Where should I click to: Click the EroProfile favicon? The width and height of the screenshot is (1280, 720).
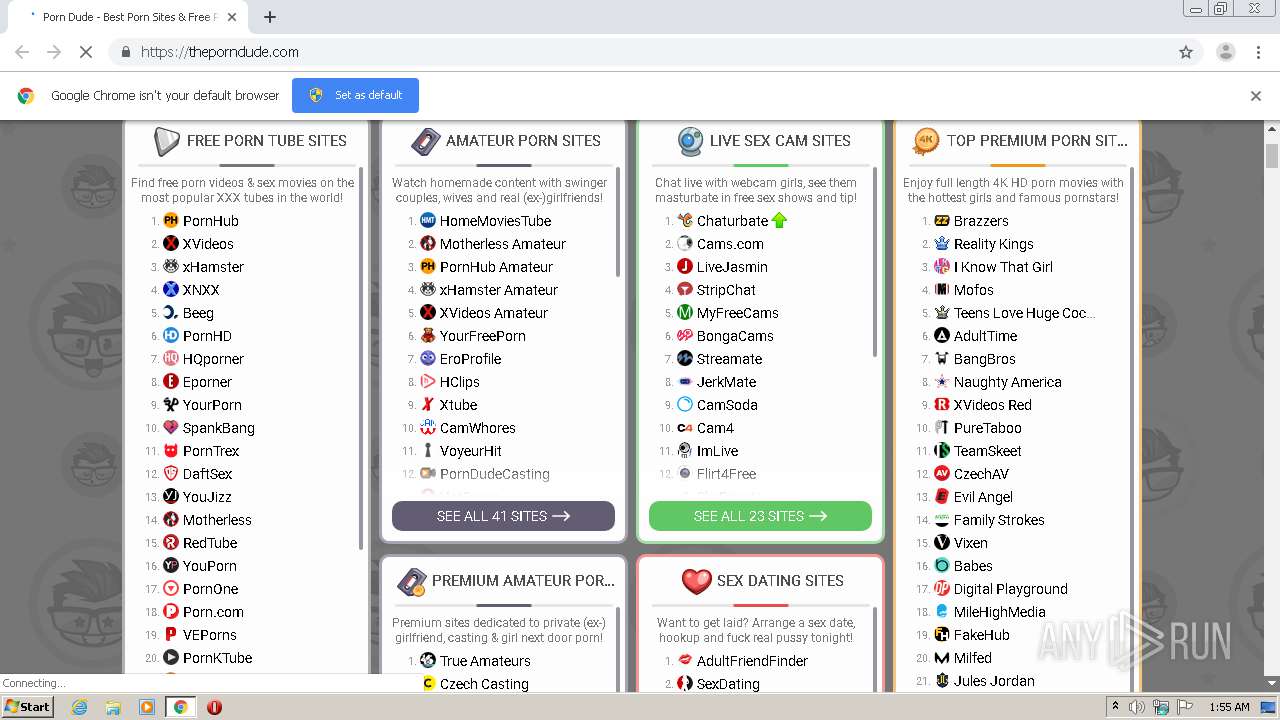(x=428, y=359)
